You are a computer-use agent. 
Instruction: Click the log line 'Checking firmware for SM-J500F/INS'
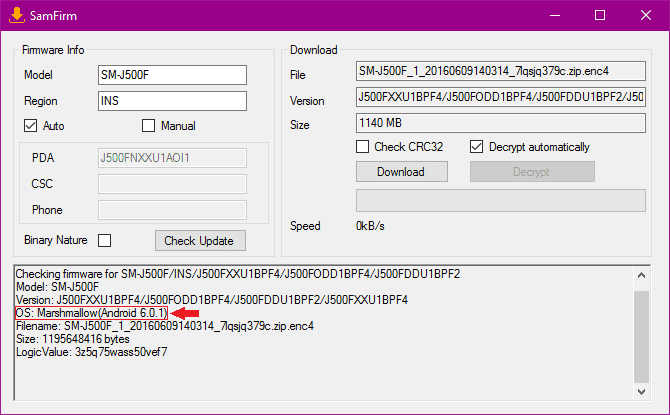pyautogui.click(x=238, y=274)
